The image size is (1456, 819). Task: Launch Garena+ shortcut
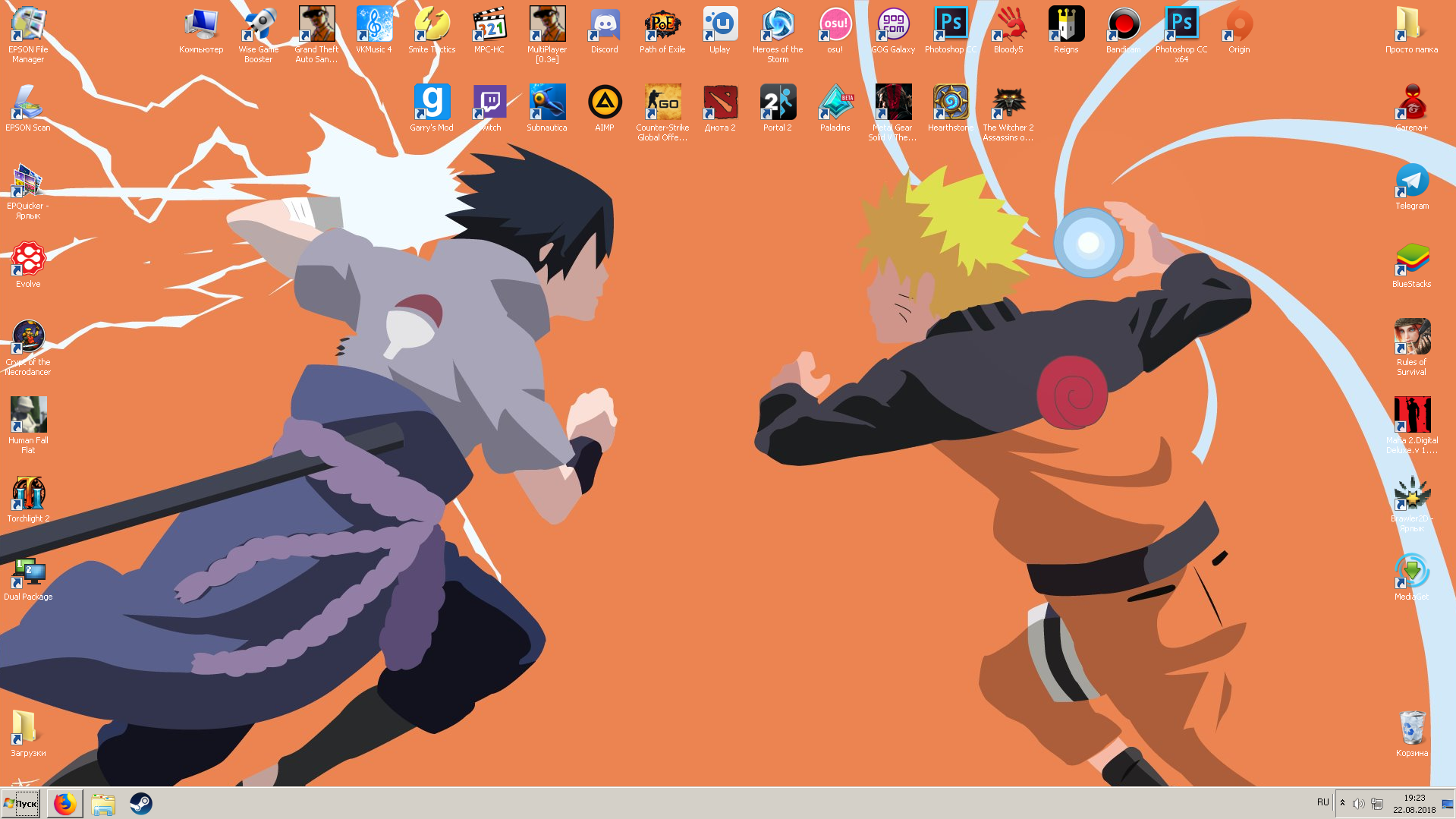(x=1412, y=109)
